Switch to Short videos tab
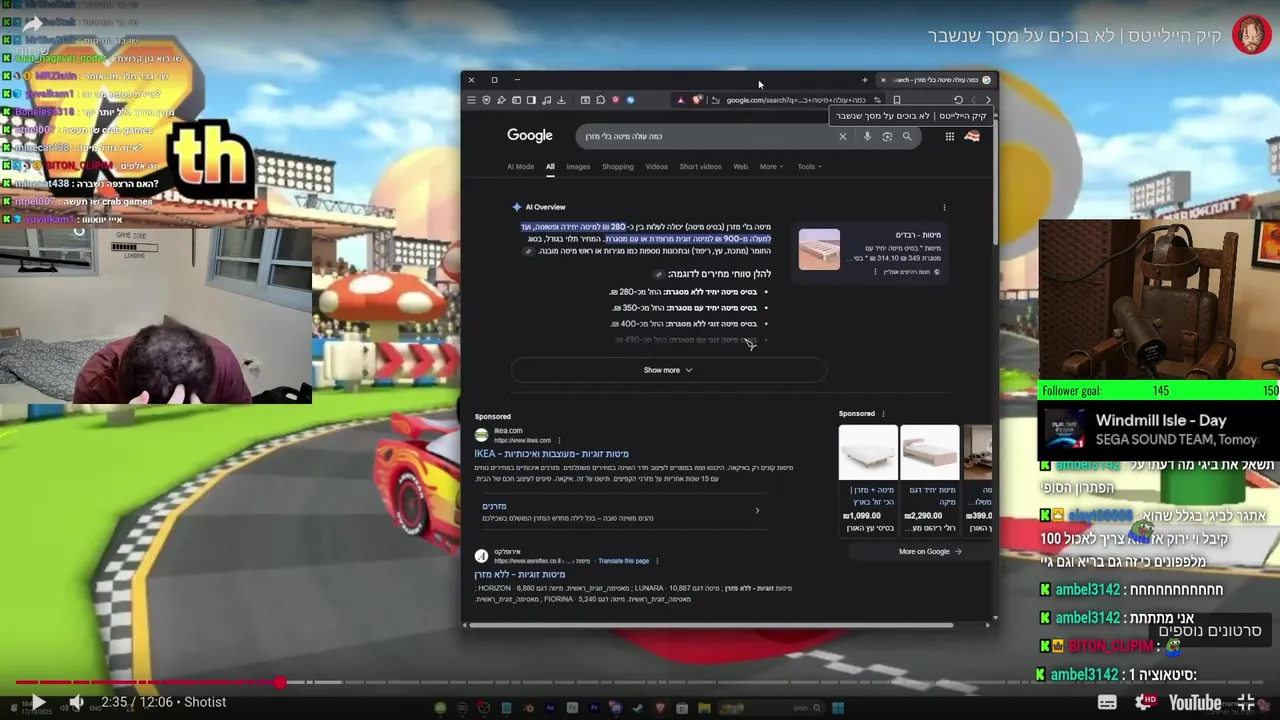The height and width of the screenshot is (720, 1280). point(700,166)
